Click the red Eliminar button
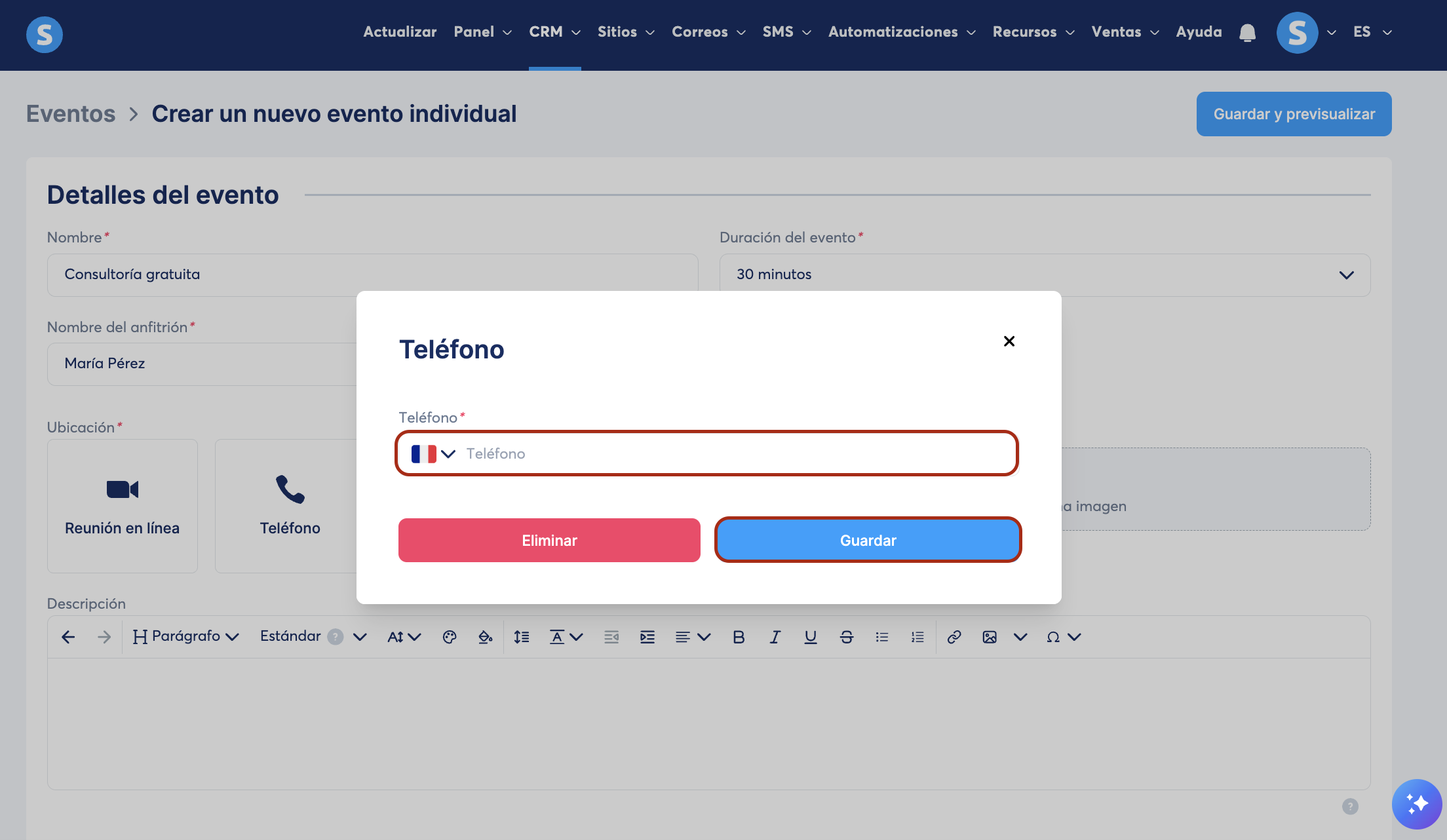 (x=549, y=540)
